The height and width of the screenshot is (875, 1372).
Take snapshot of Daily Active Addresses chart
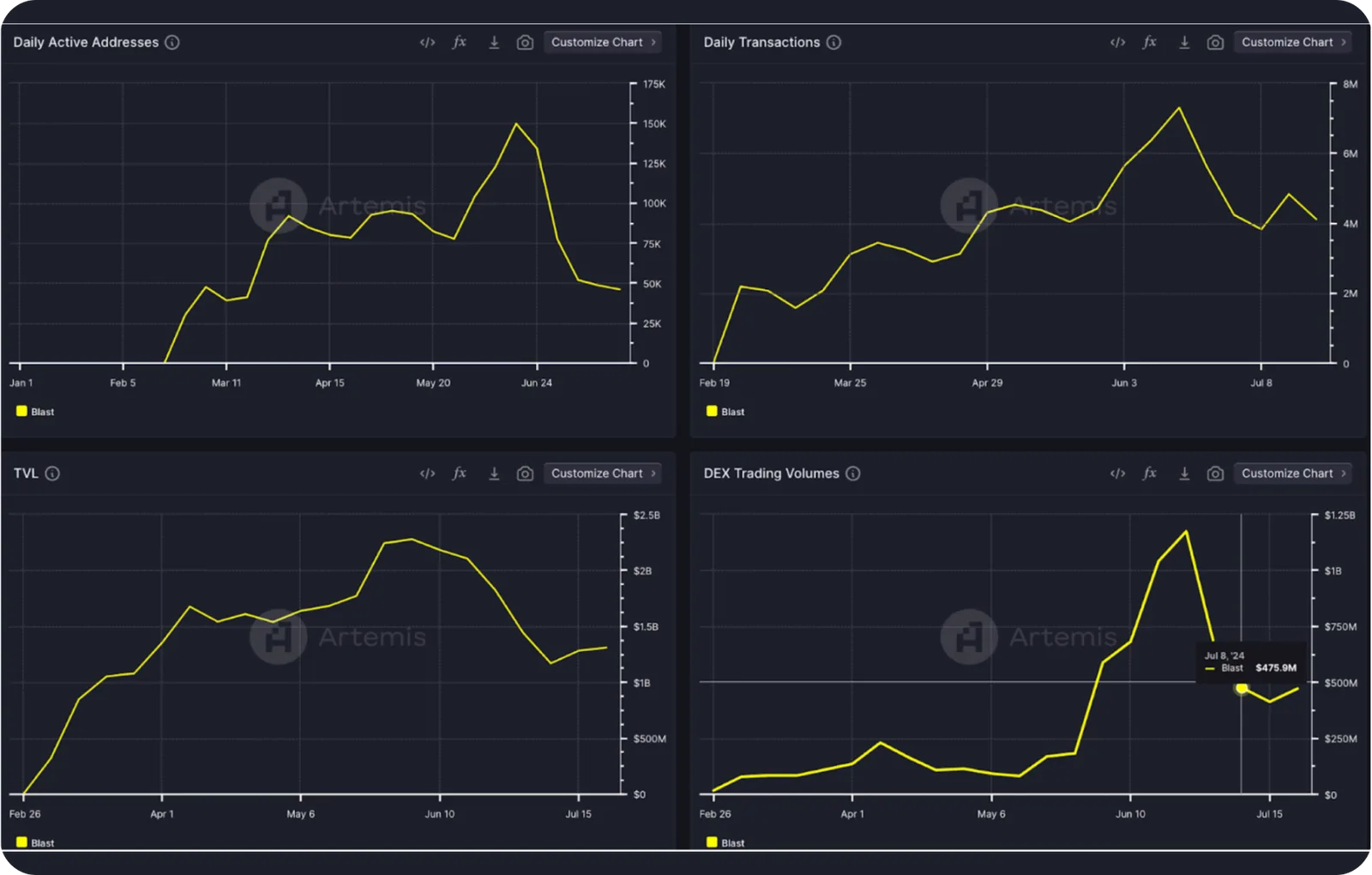tap(526, 42)
